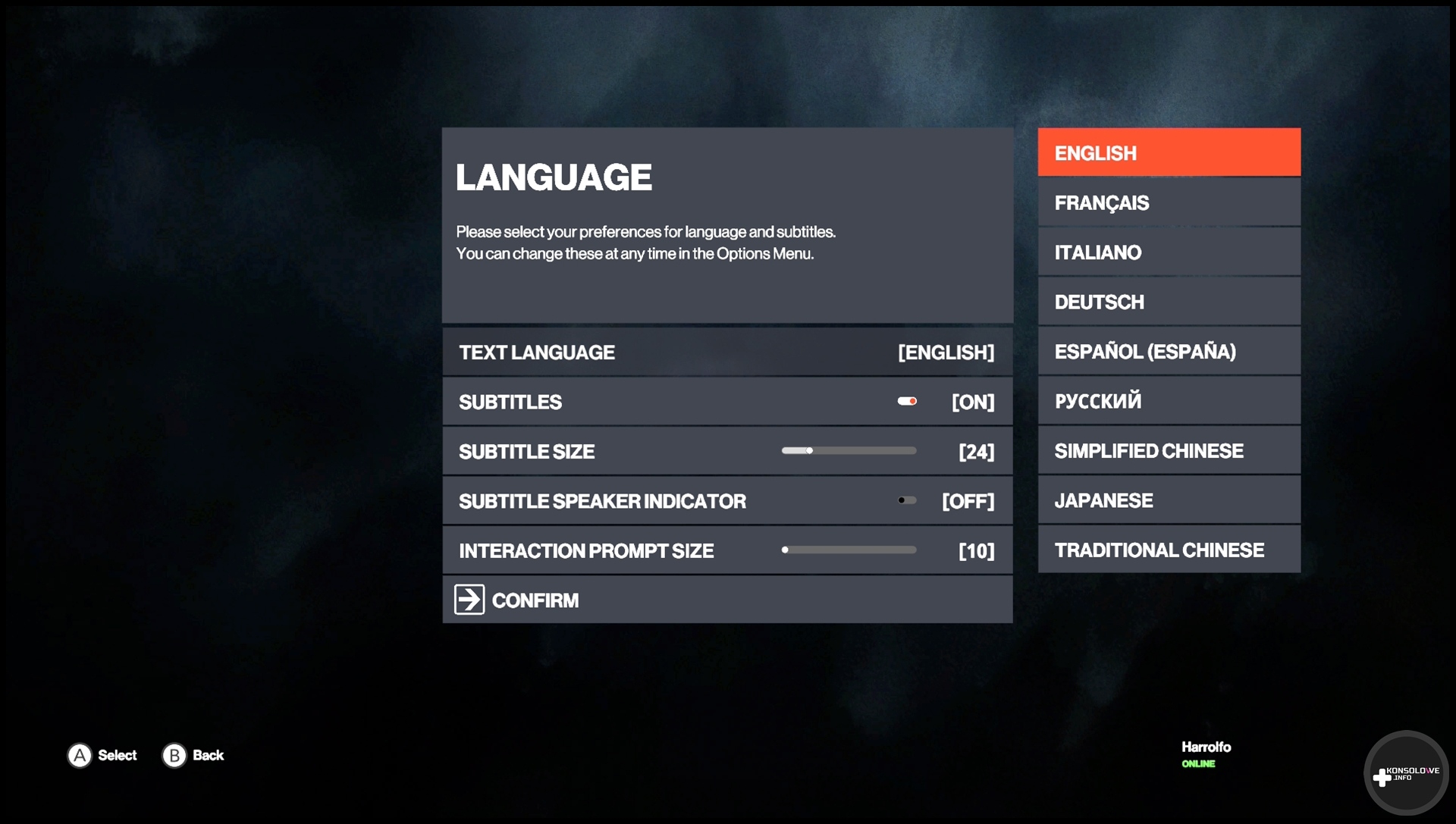The height and width of the screenshot is (824, 1456).
Task: Click the Konsolowe.info watermark logo
Action: tap(1406, 774)
